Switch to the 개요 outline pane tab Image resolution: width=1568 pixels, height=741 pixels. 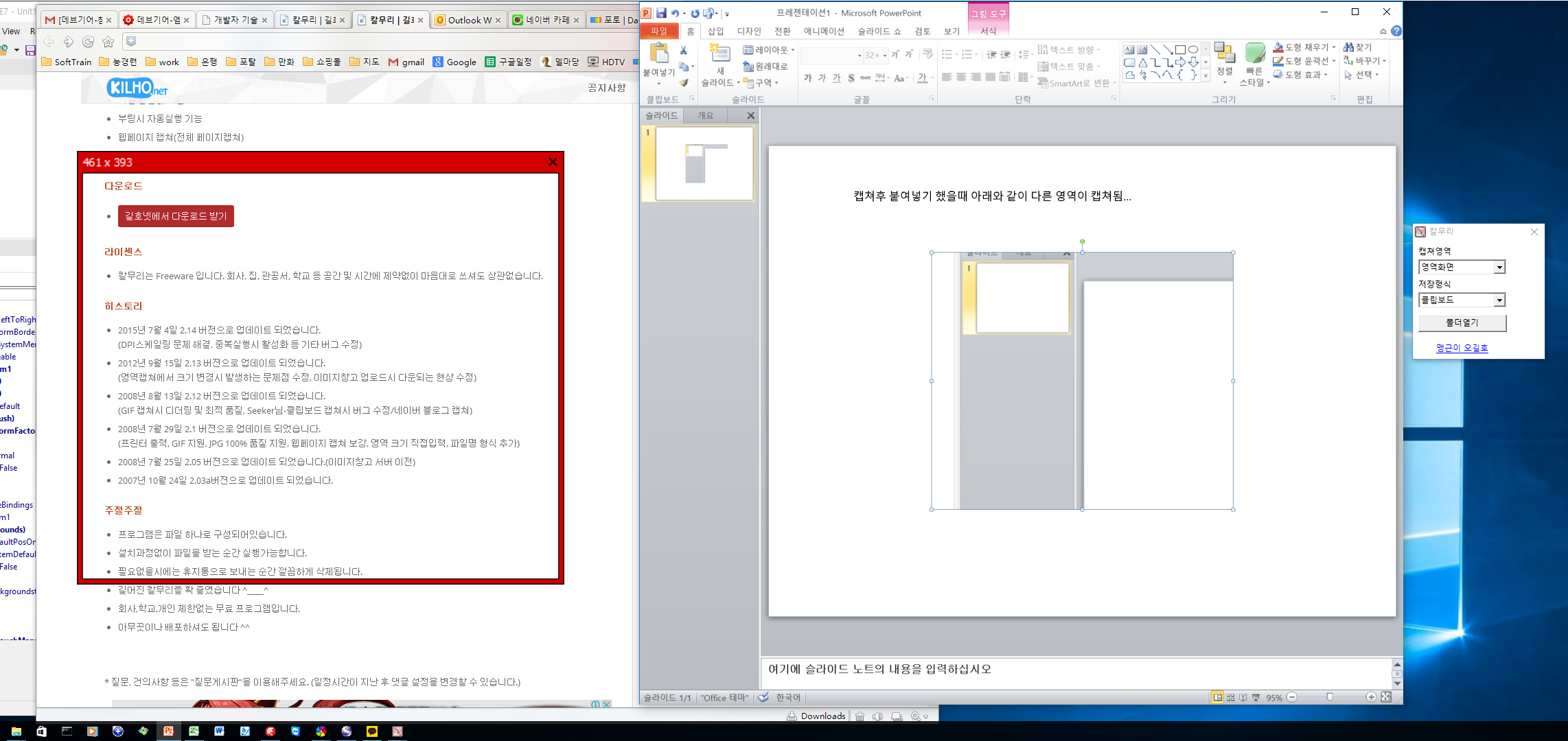(705, 115)
